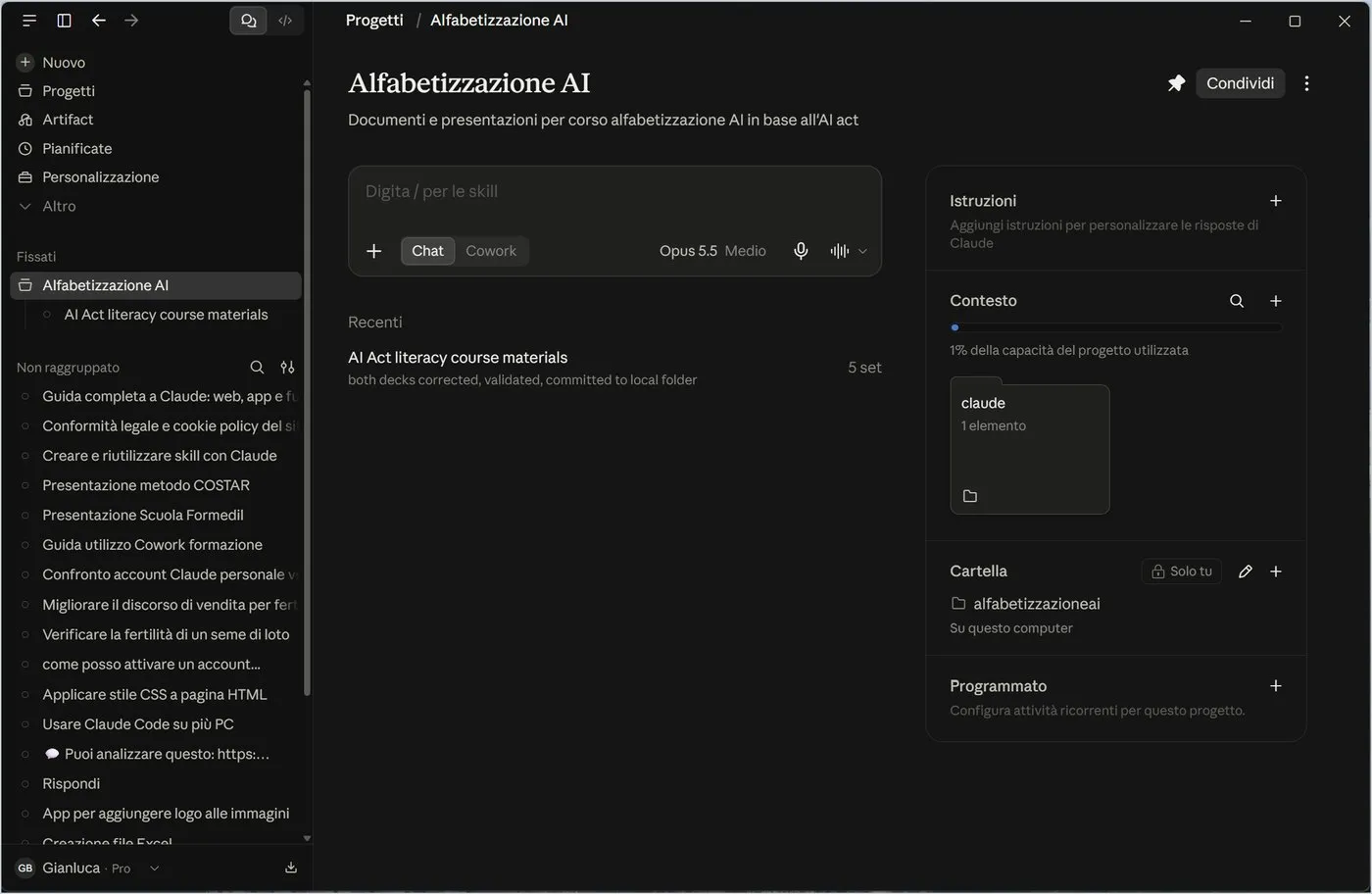Start dictation with the microphone icon
This screenshot has height=894, width=1372.
(801, 251)
